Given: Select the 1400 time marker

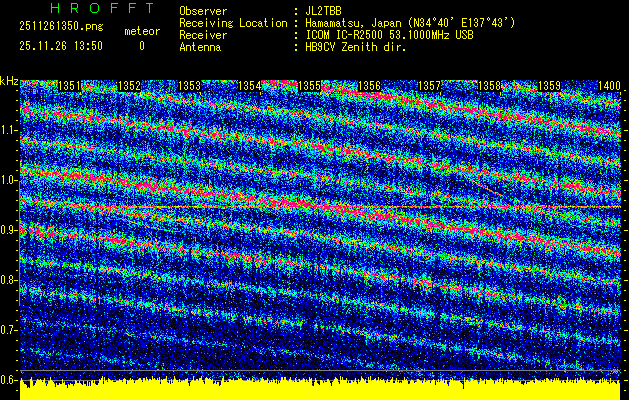Looking at the screenshot, I should [608, 87].
